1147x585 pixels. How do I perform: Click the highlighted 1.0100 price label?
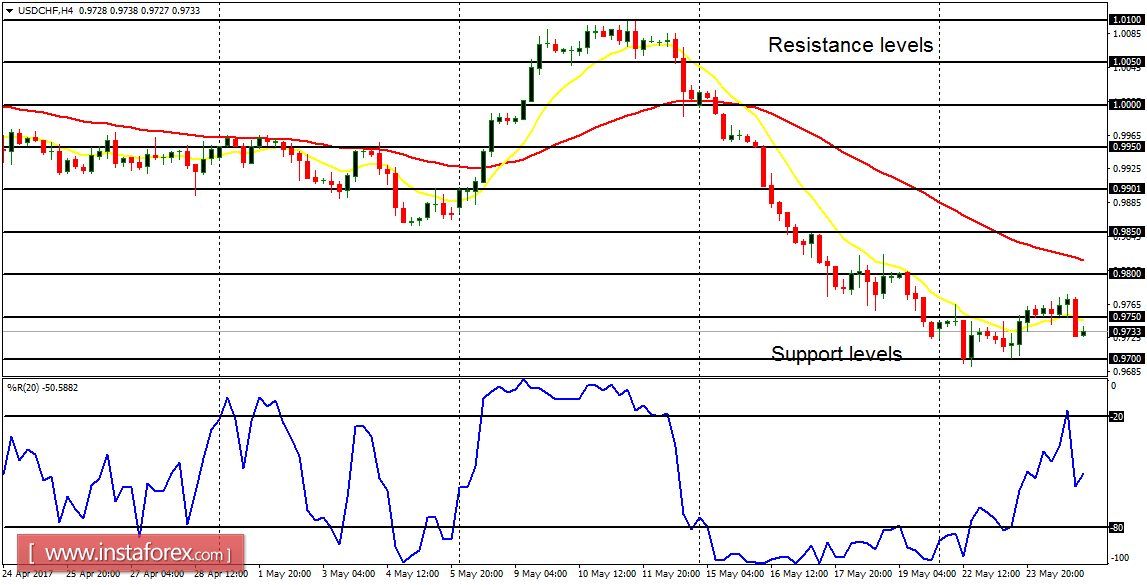(1127, 18)
